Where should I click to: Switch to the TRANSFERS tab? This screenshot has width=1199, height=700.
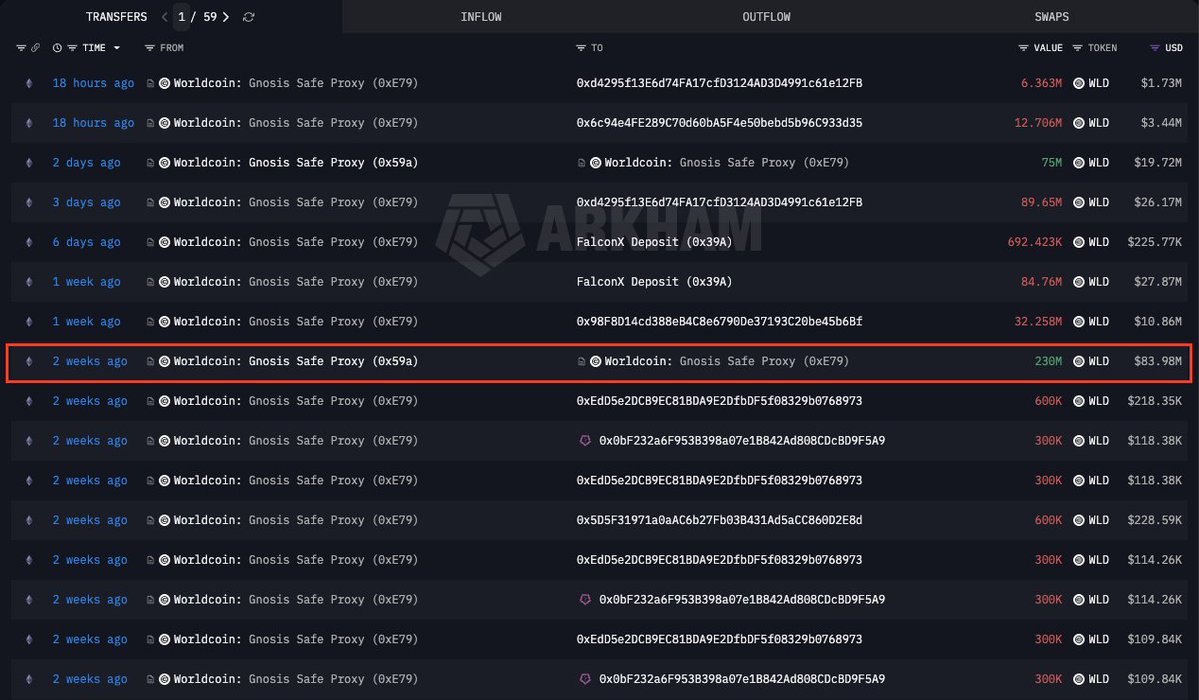coord(116,17)
